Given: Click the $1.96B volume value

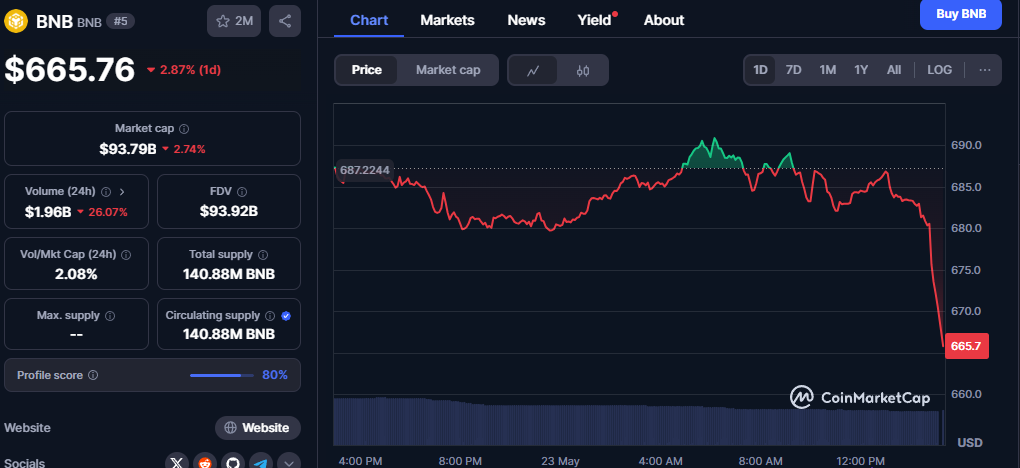Looking at the screenshot, I should pos(47,212).
